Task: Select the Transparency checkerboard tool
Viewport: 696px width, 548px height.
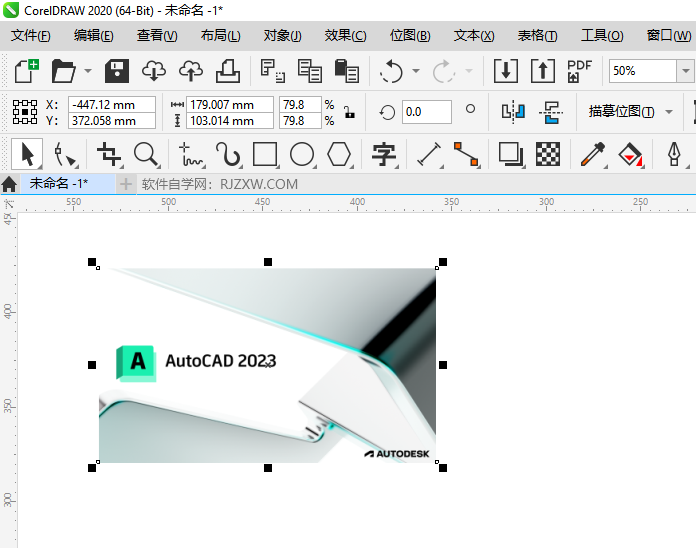Action: pyautogui.click(x=548, y=154)
